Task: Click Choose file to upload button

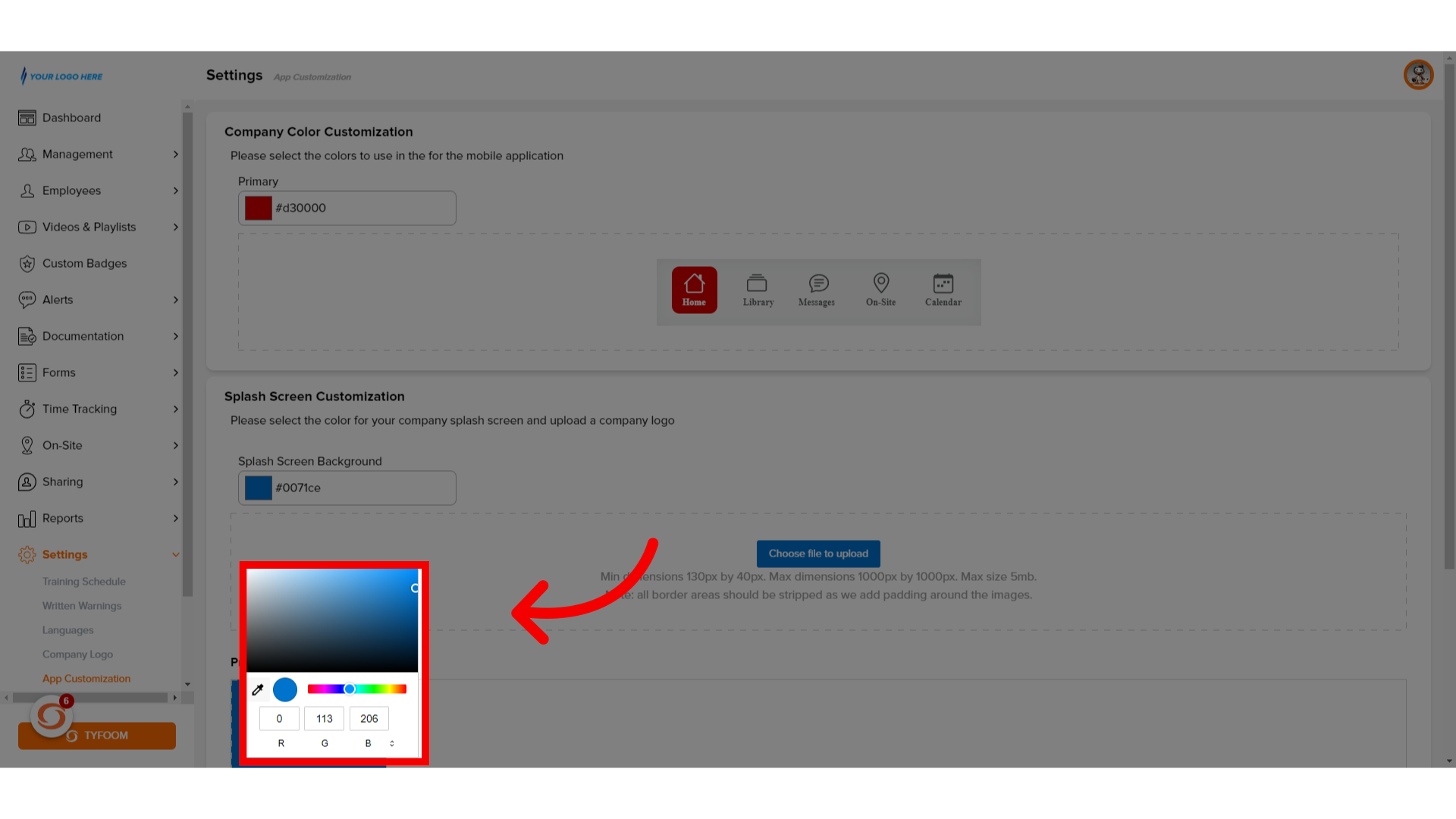Action: pos(818,554)
